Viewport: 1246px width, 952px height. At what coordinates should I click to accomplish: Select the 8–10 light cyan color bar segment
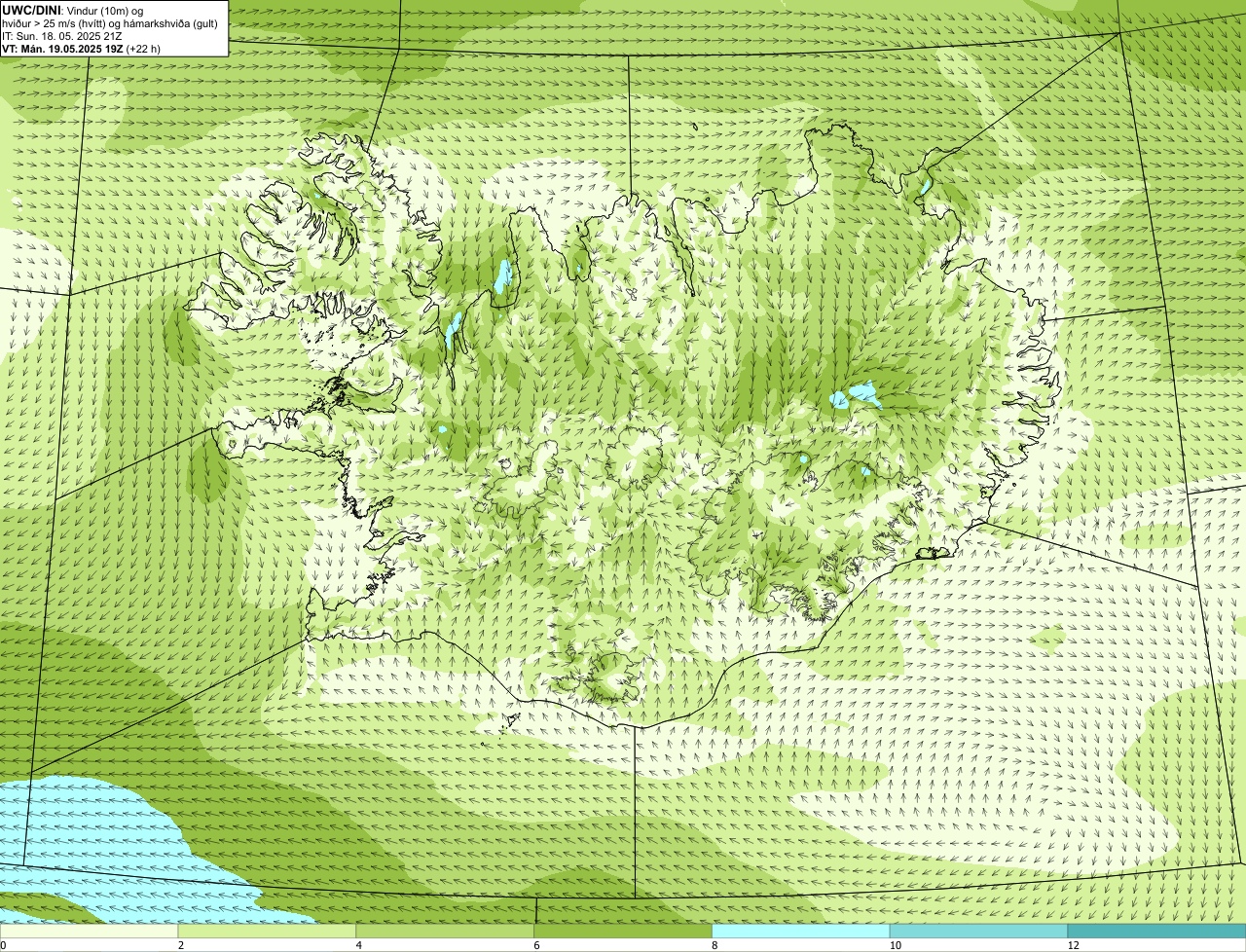(x=801, y=932)
